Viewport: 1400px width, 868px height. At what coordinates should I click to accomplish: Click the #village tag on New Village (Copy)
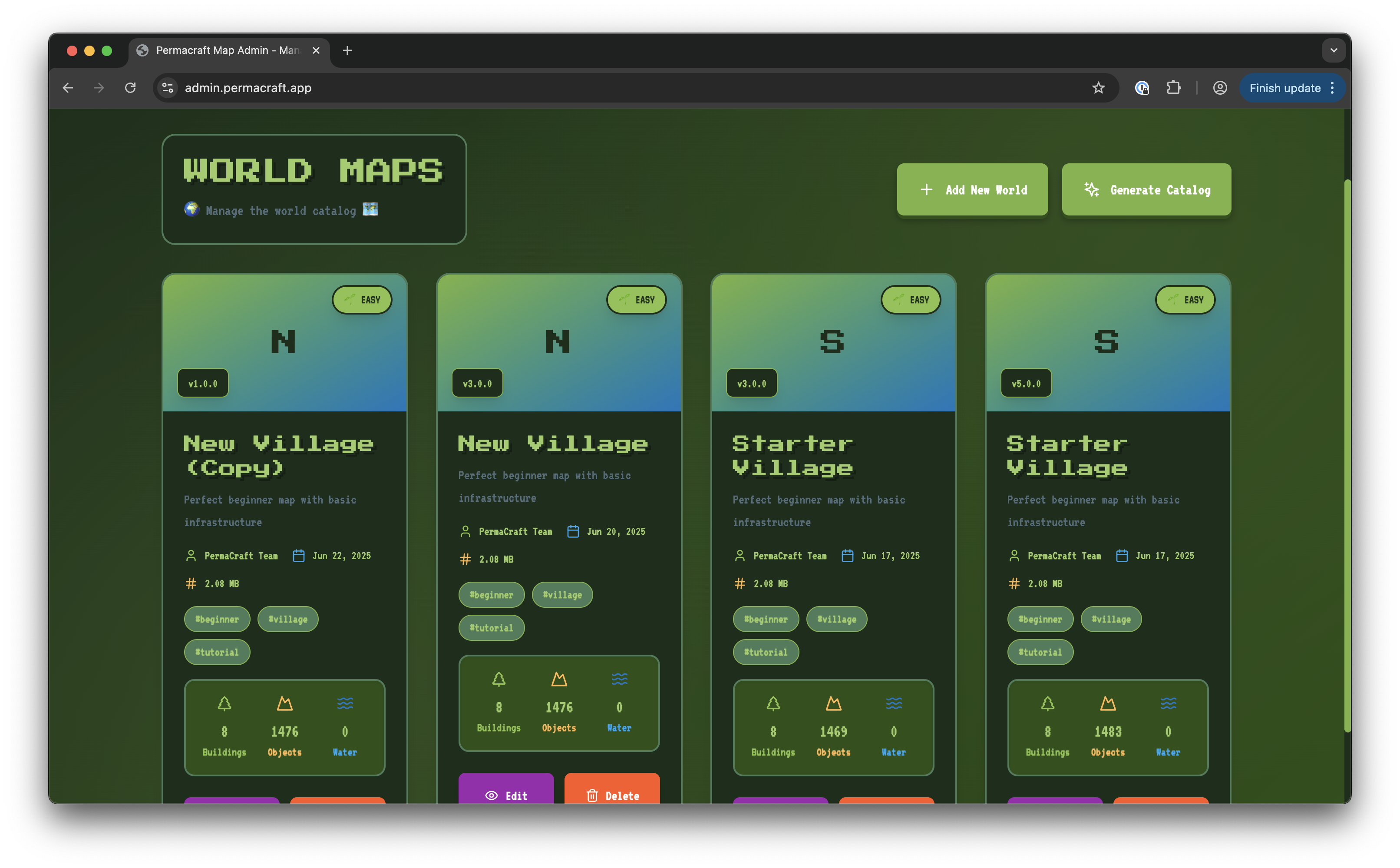[x=287, y=619]
